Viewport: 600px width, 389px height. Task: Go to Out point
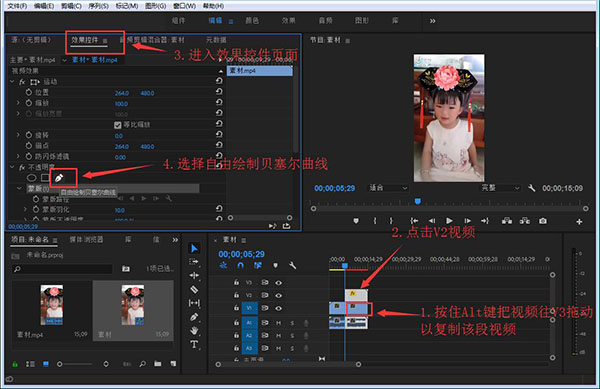click(485, 221)
